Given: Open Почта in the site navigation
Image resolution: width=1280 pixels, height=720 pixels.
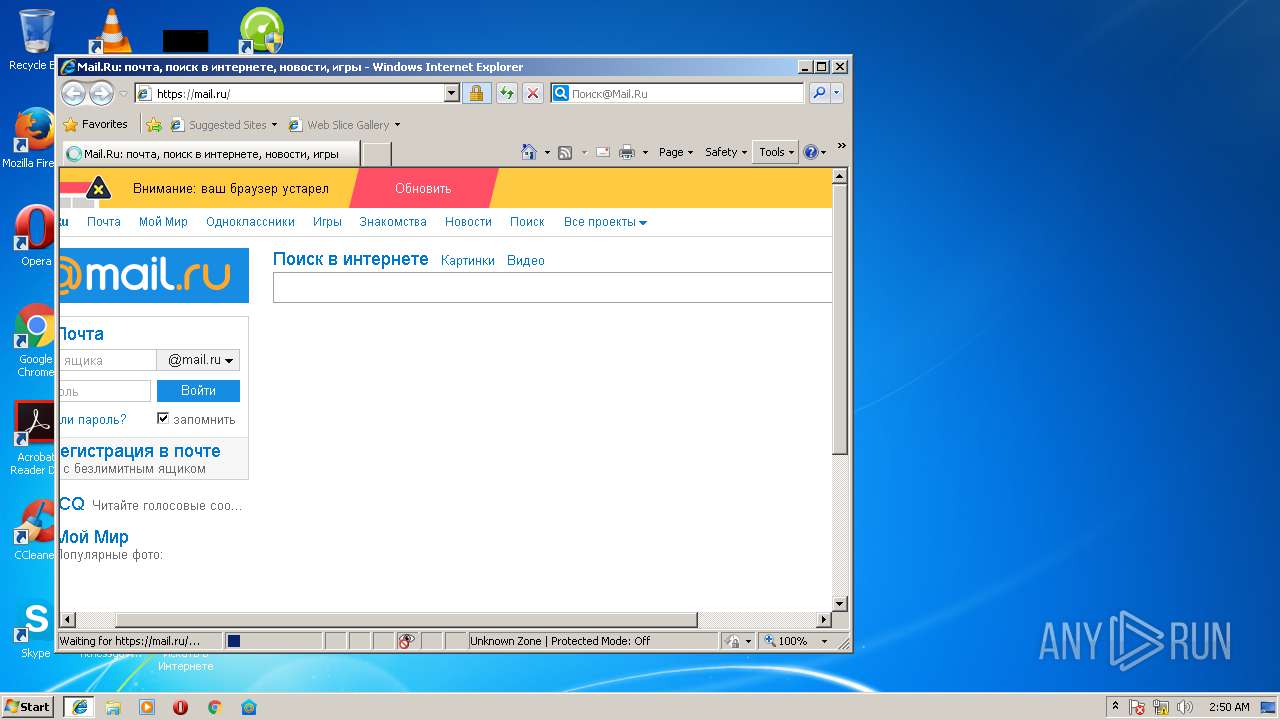Looking at the screenshot, I should (x=103, y=222).
